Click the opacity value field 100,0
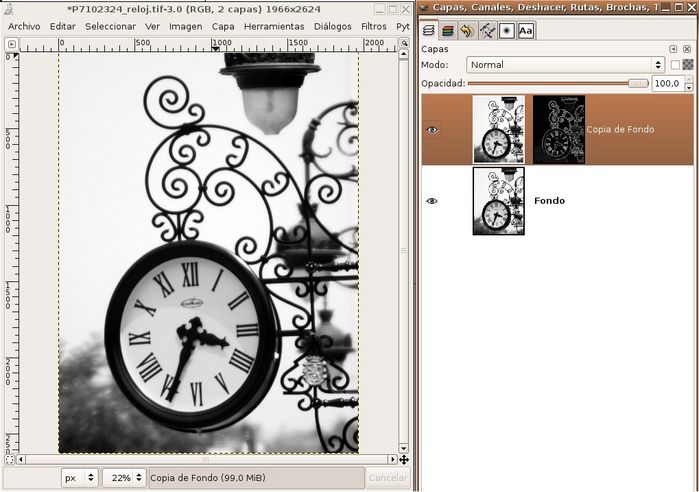Screen dimensions: 699x492 [x=667, y=83]
